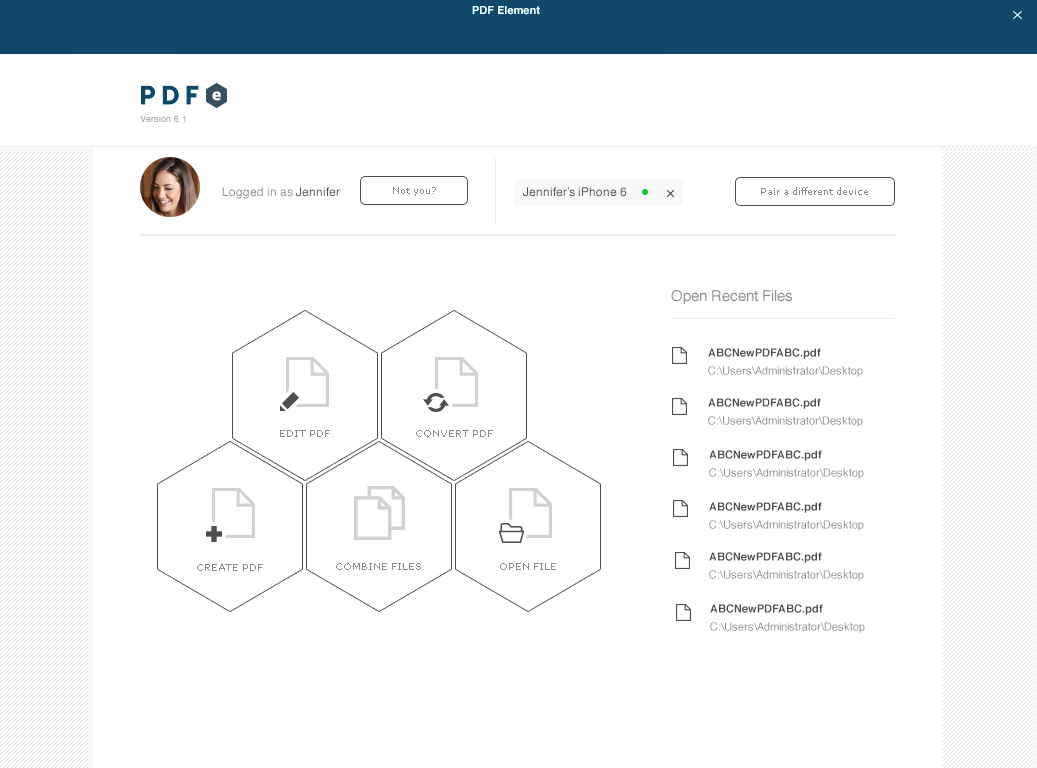Close the PDF Element window
Viewport: 1037px width, 768px height.
click(x=1017, y=15)
